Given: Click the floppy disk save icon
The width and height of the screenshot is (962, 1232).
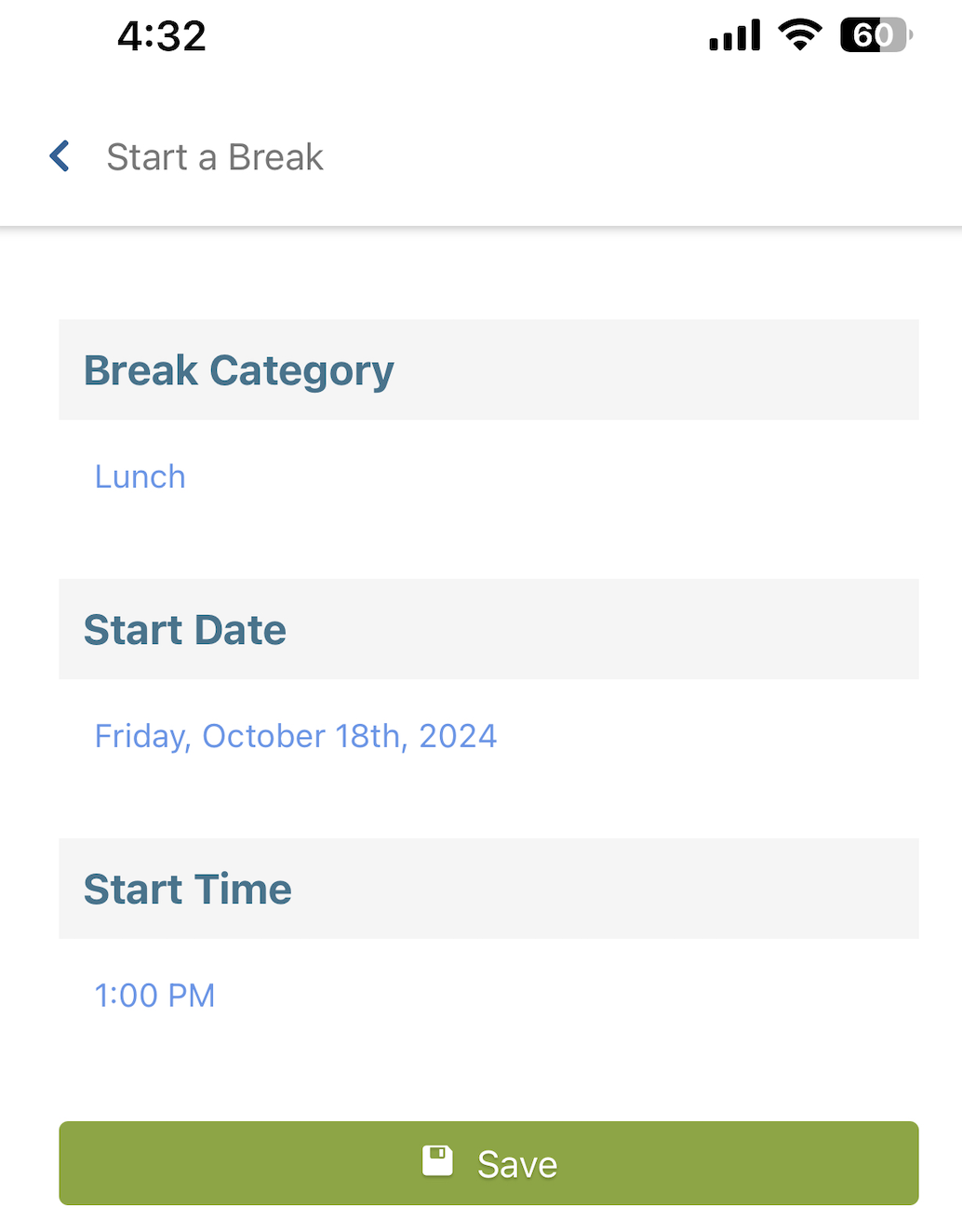Looking at the screenshot, I should (x=437, y=1161).
